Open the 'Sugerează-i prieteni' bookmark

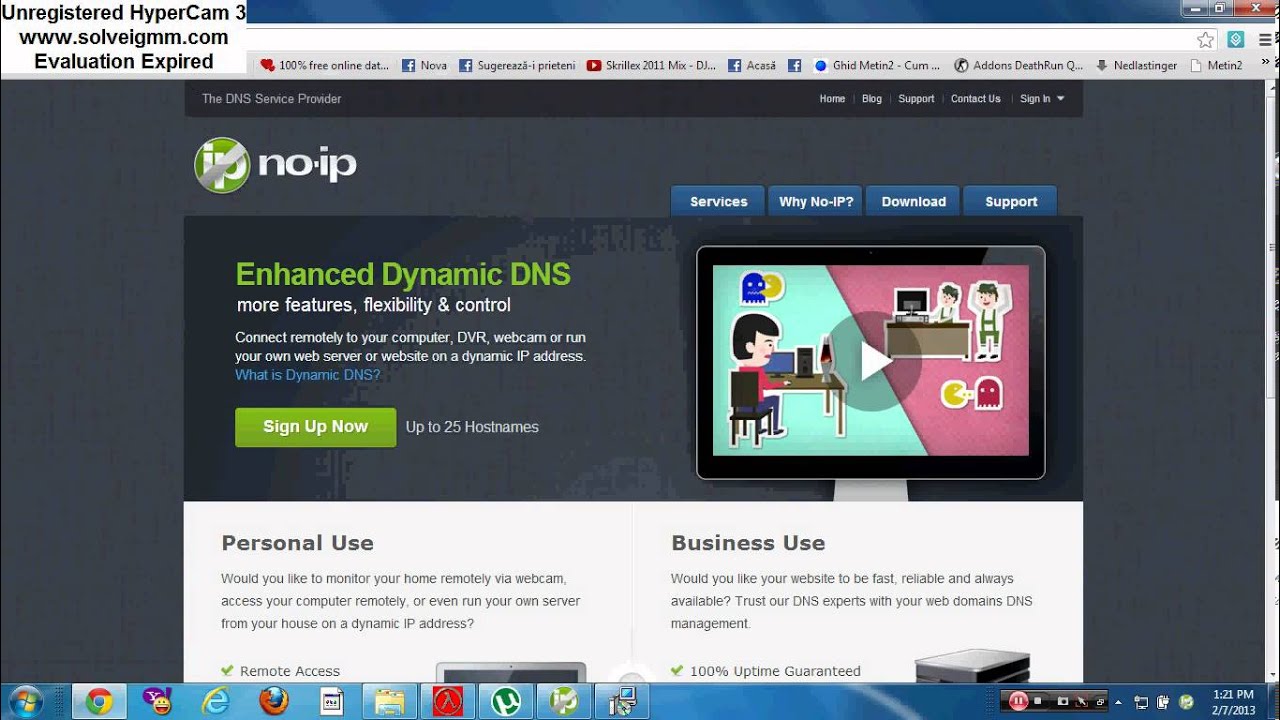[517, 65]
